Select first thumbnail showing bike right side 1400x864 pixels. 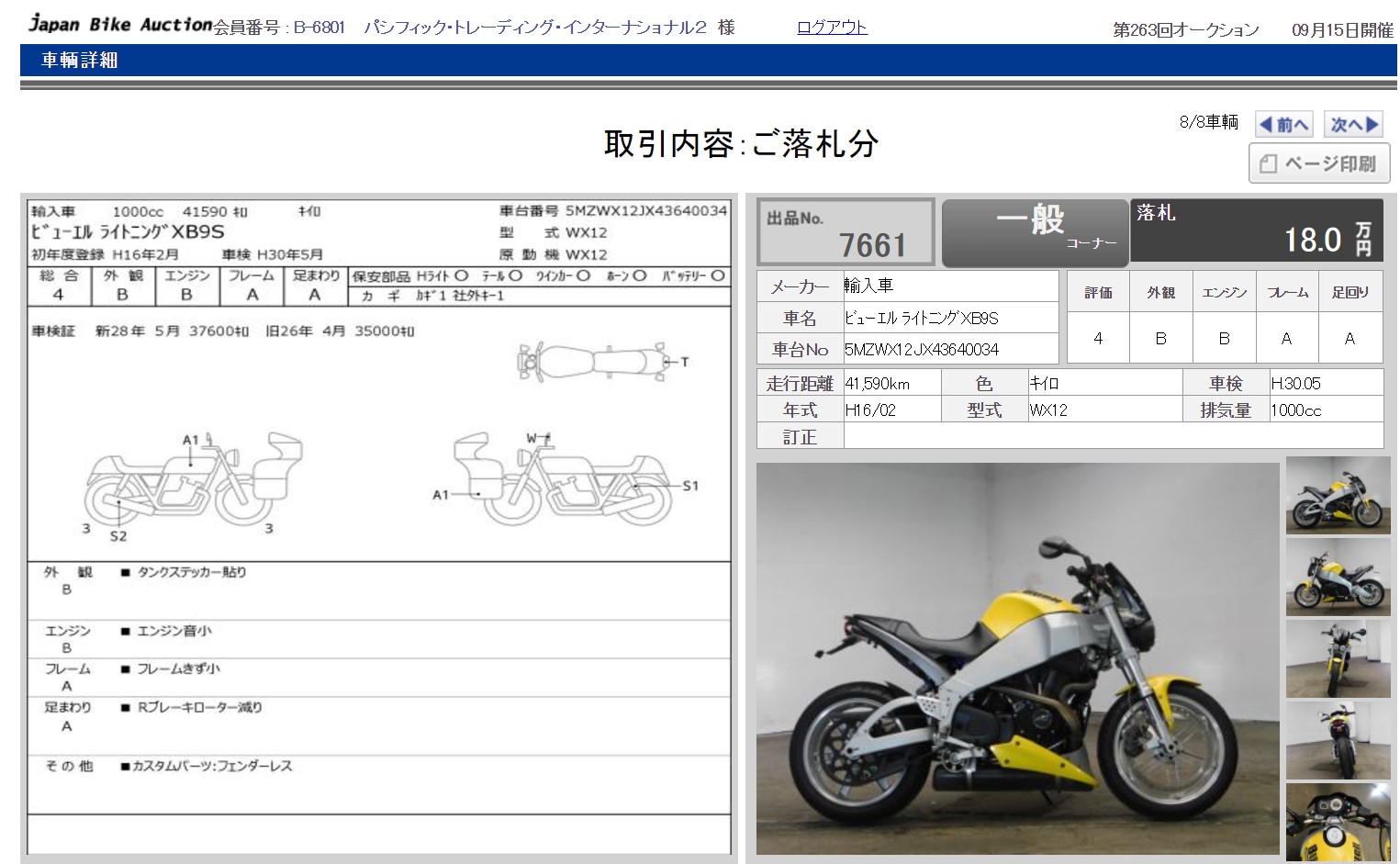click(x=1338, y=496)
